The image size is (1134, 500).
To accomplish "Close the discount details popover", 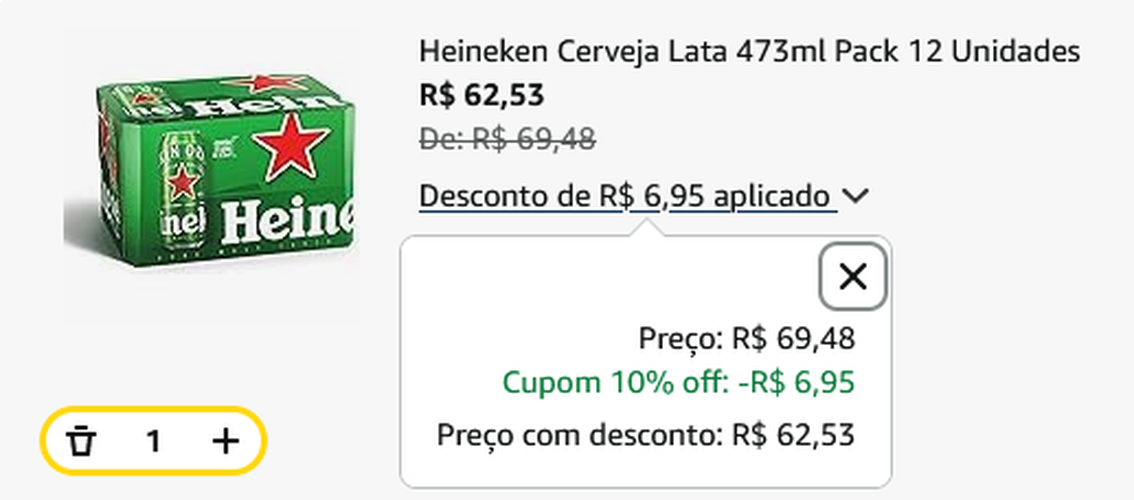I will (x=853, y=277).
